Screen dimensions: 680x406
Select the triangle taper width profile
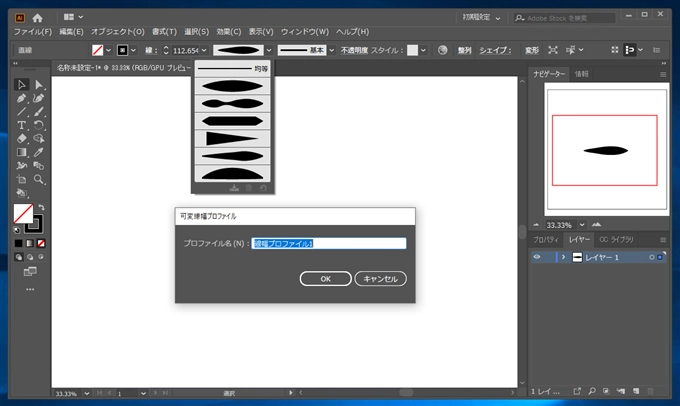pos(232,138)
